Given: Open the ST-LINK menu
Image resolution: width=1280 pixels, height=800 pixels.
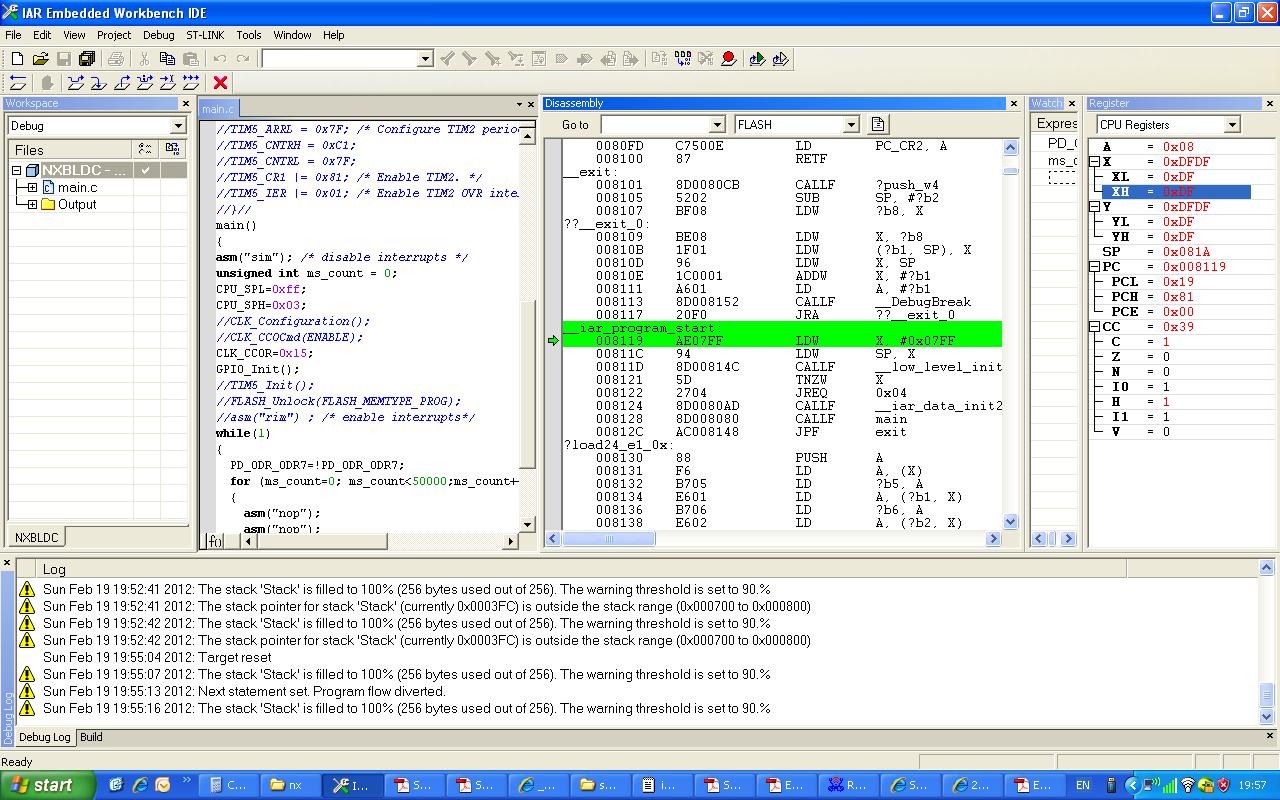Looking at the screenshot, I should coord(205,35).
